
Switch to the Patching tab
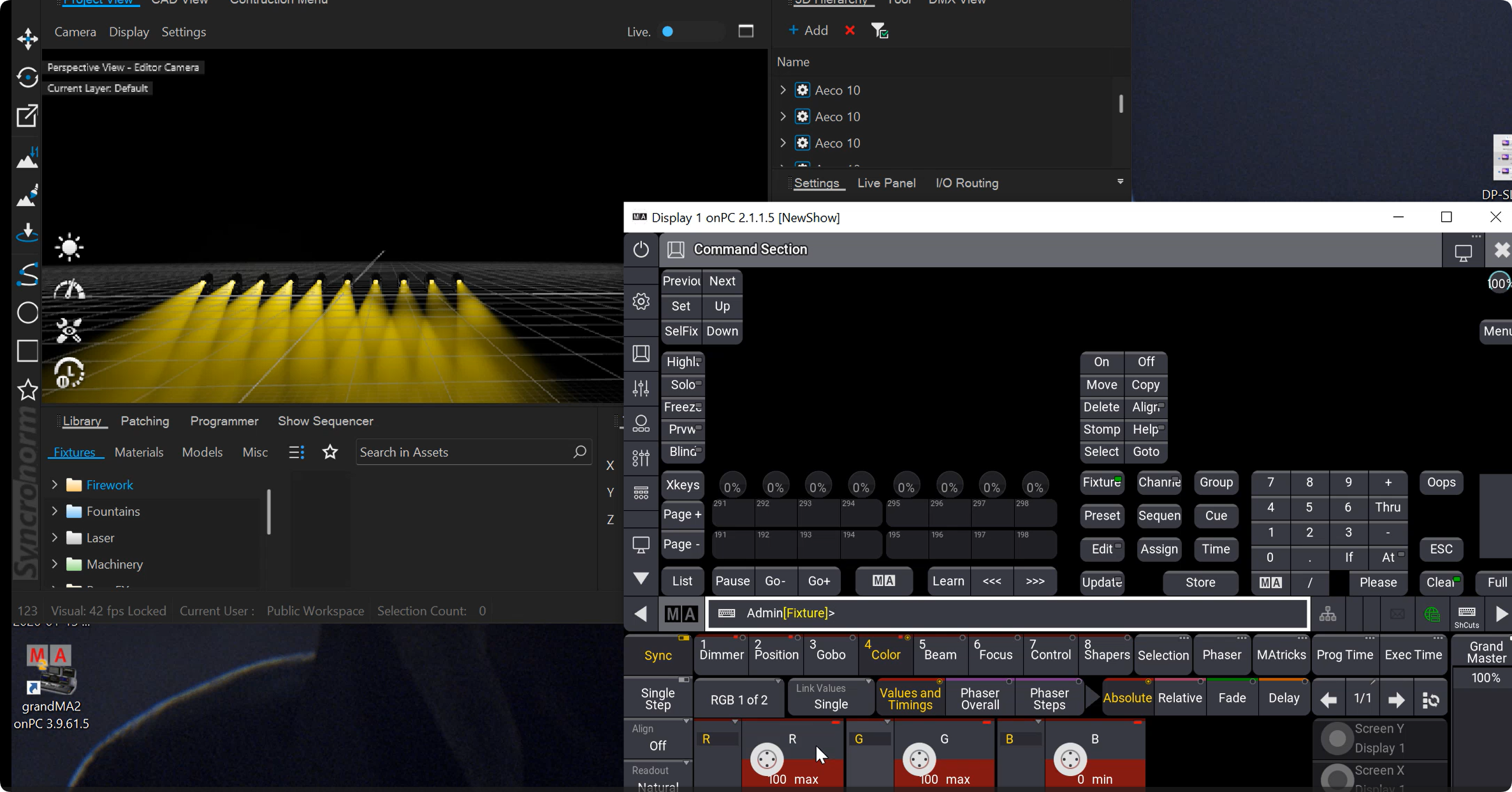coord(145,421)
